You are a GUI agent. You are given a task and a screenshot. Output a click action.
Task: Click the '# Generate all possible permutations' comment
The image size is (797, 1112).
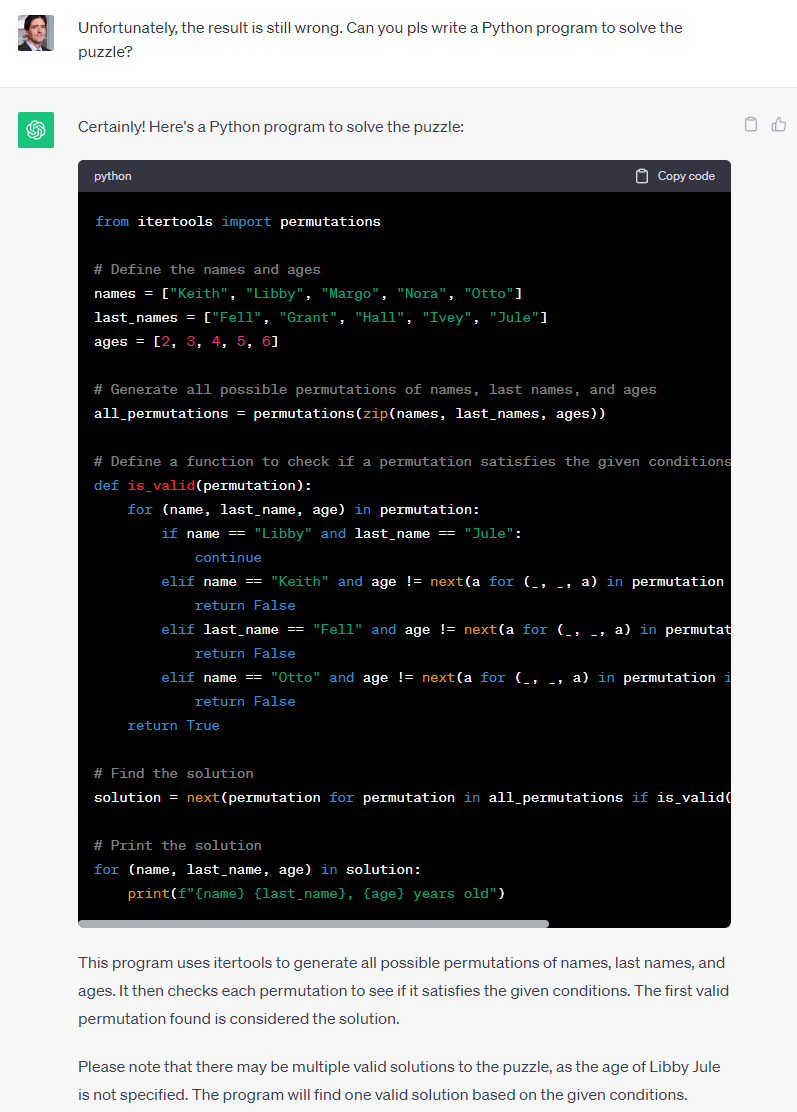coord(375,389)
